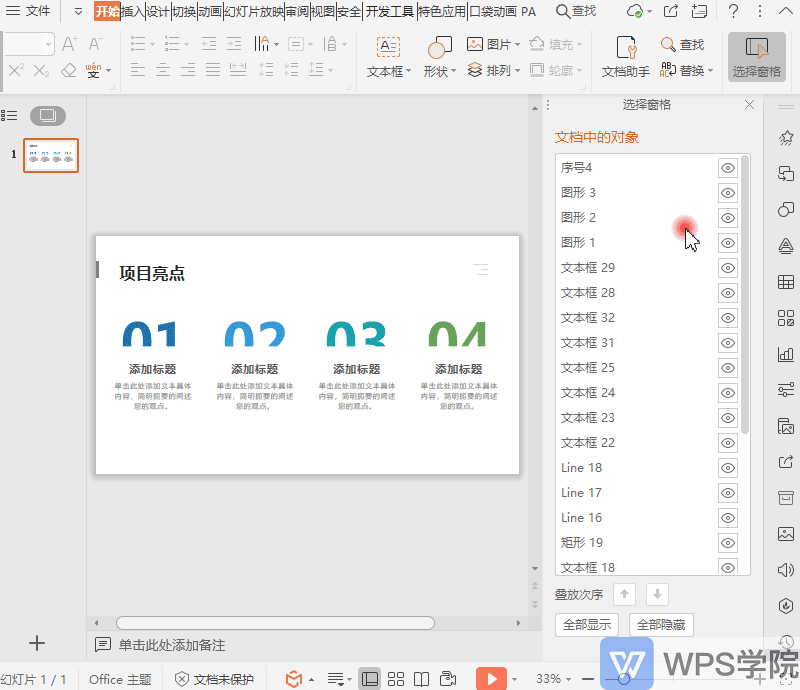Click the 全部显示 show all button
The width and height of the screenshot is (800, 690).
tap(587, 625)
